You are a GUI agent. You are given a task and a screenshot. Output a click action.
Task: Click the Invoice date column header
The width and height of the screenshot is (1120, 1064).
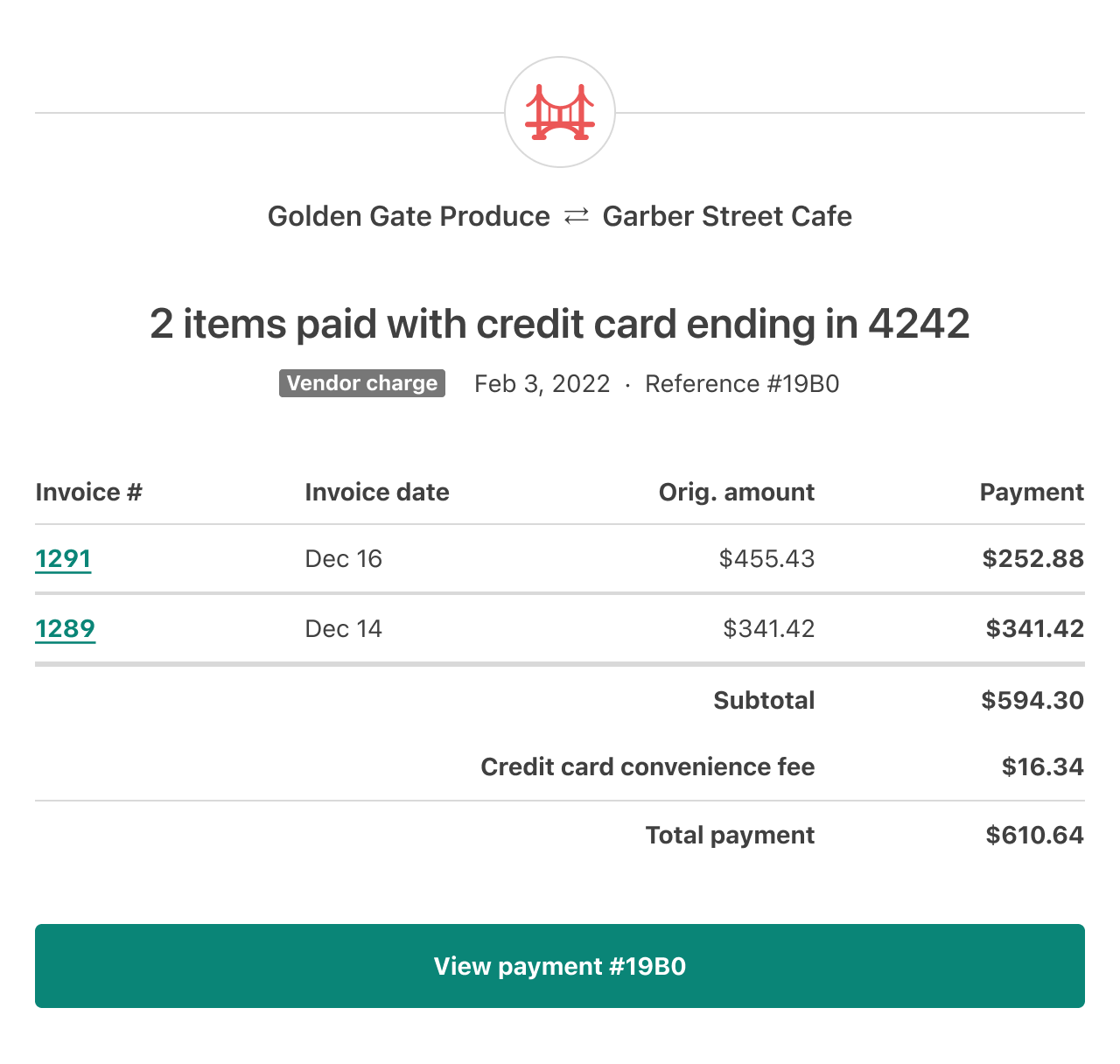376,492
